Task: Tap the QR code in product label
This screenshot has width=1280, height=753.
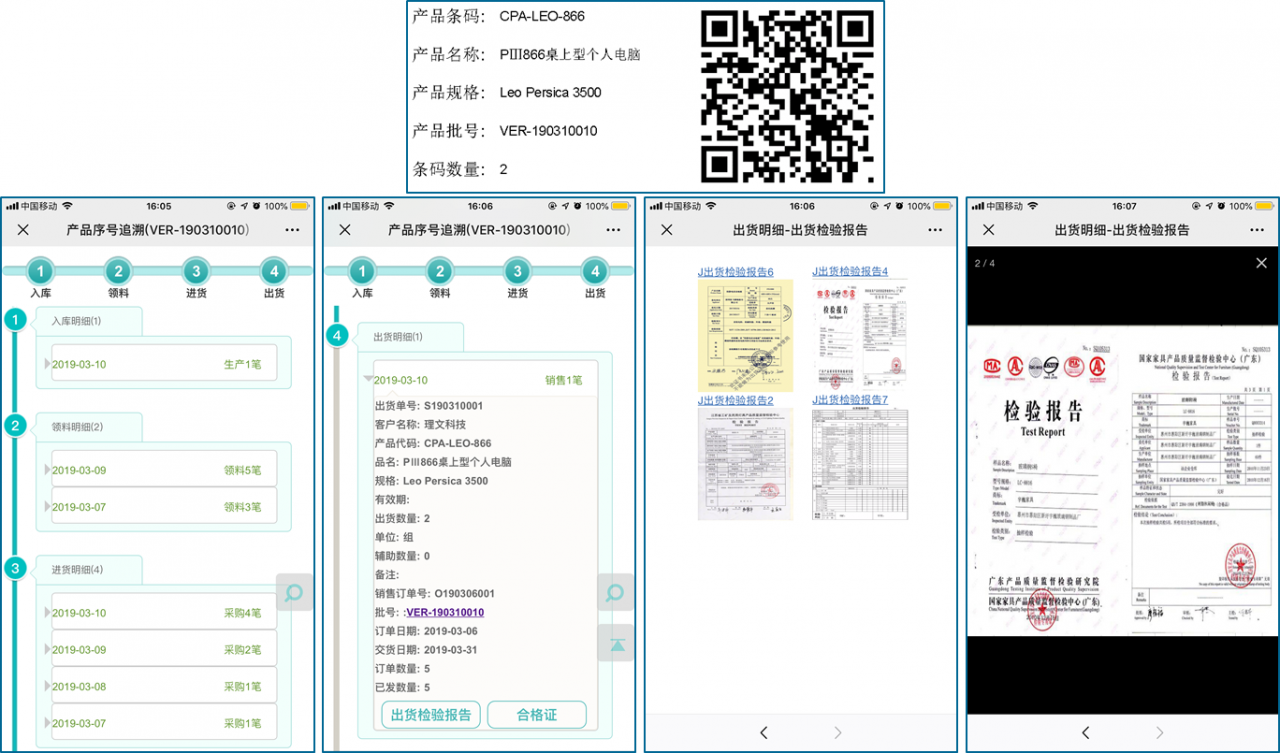Action: (x=786, y=96)
